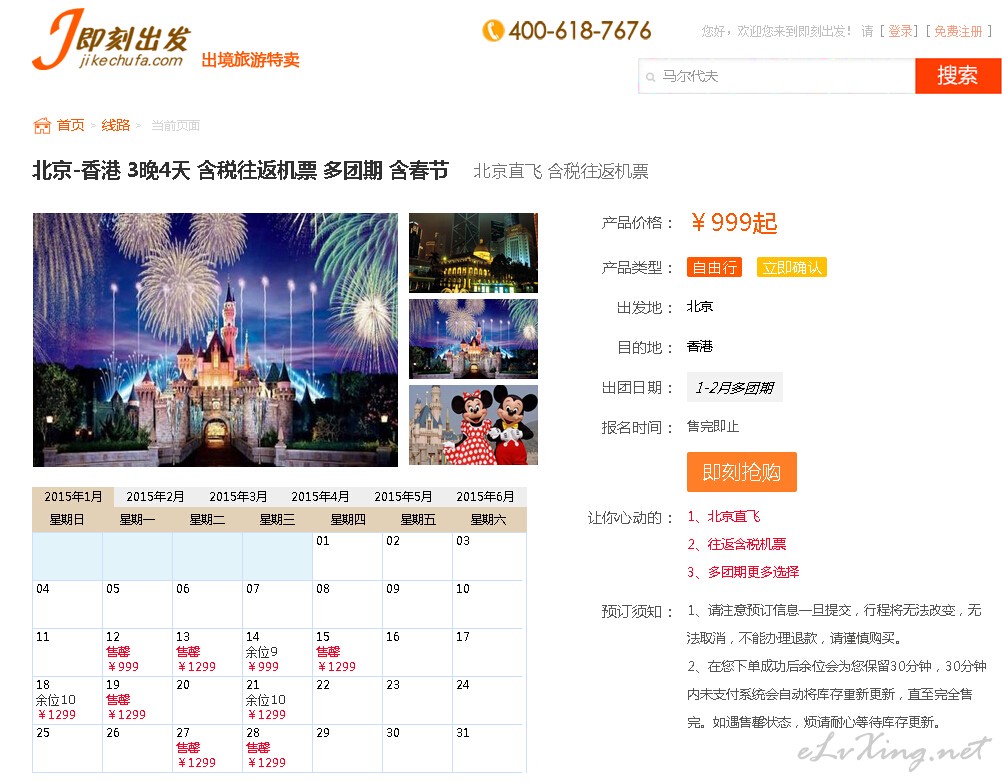1002x784 pixels.
Task: Open the 免费注册 register link
Action: pyautogui.click(x=957, y=31)
